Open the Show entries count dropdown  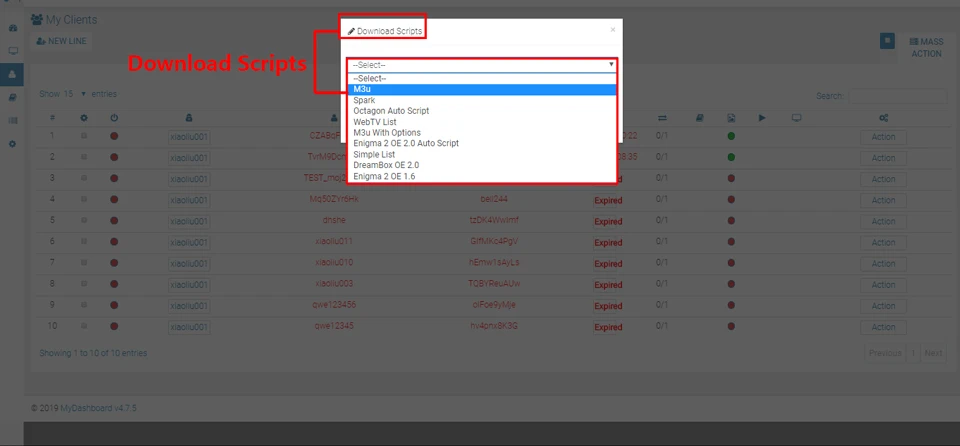pos(73,94)
